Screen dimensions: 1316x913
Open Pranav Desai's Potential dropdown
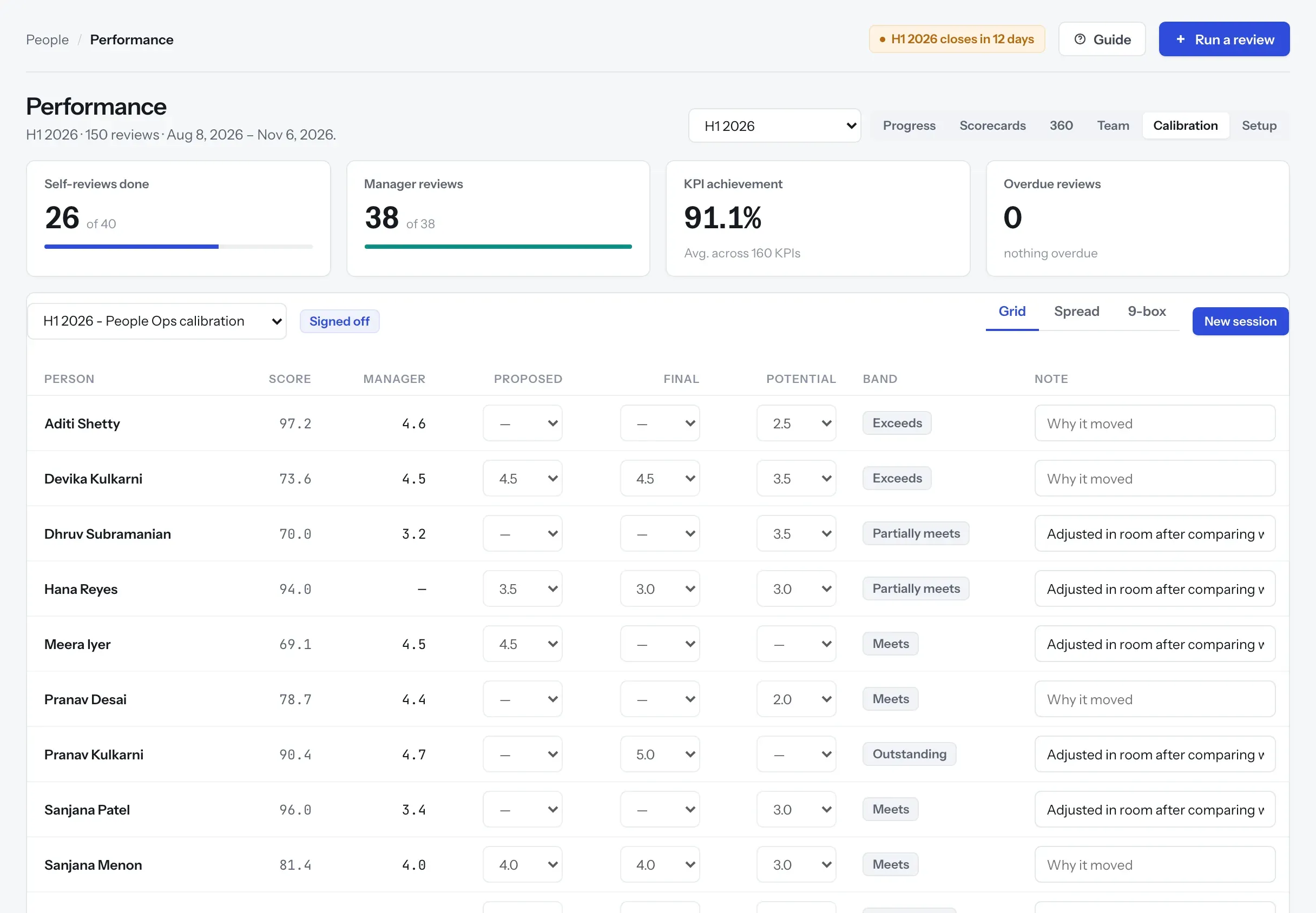[x=796, y=699]
